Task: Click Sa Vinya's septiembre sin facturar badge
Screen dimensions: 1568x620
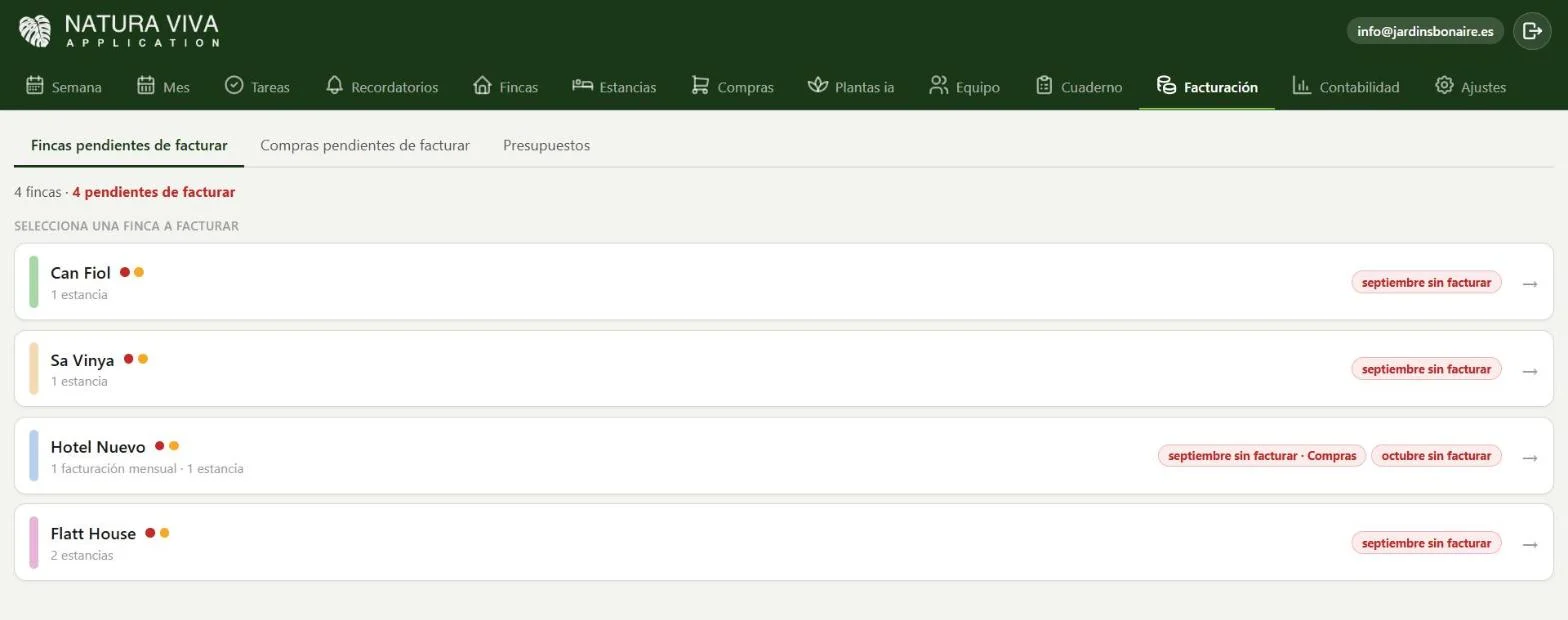Action: click(1426, 369)
